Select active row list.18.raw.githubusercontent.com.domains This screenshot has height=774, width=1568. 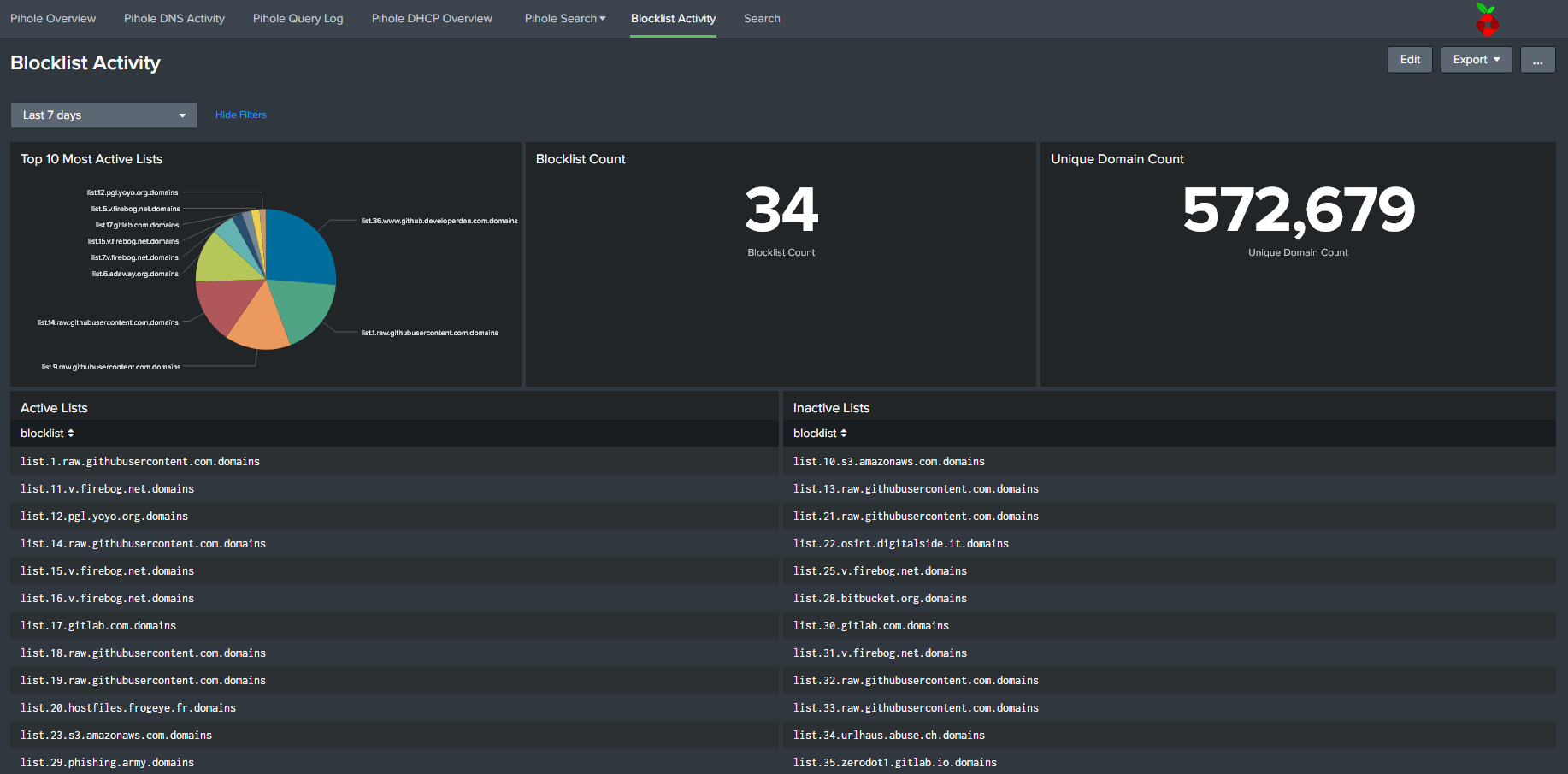(x=394, y=653)
